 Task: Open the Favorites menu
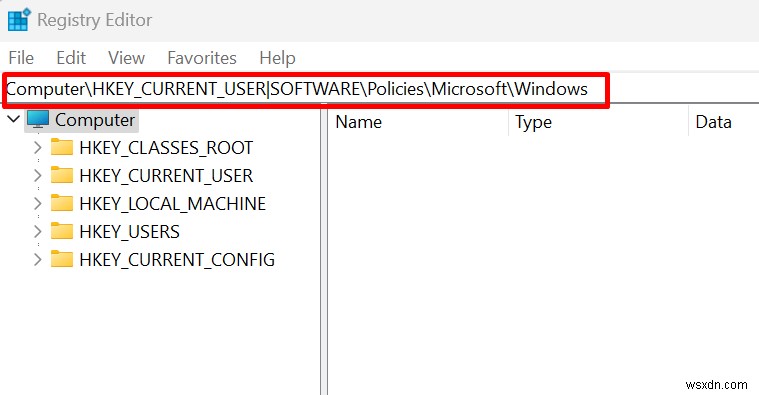click(202, 58)
